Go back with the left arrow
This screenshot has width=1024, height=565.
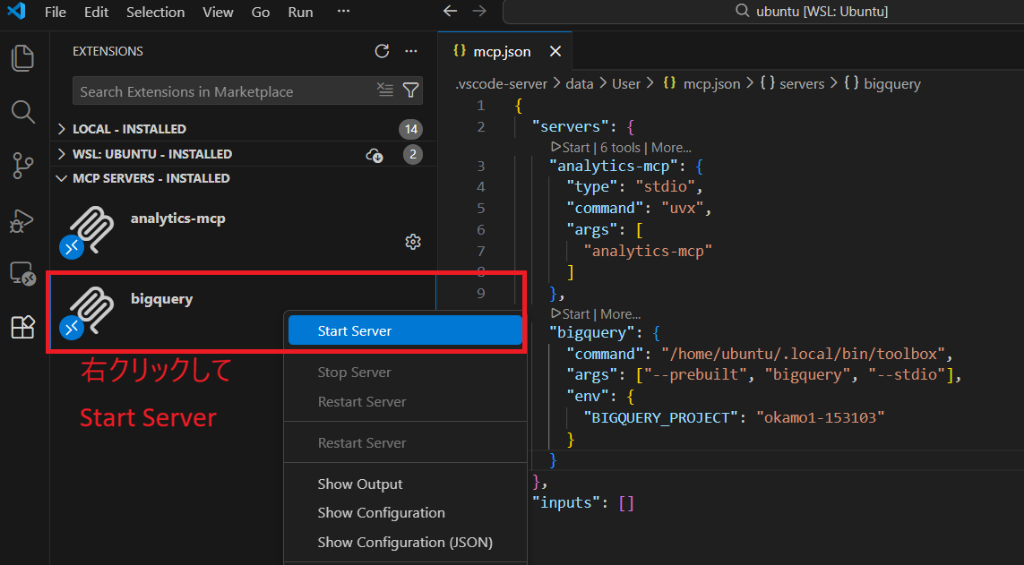click(x=449, y=11)
